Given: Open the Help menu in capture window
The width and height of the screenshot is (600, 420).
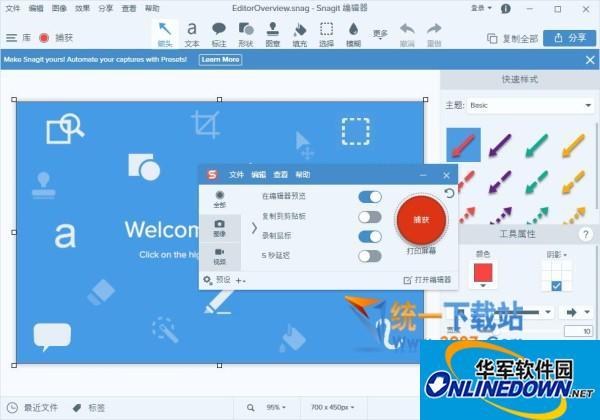Looking at the screenshot, I should coord(303,175).
